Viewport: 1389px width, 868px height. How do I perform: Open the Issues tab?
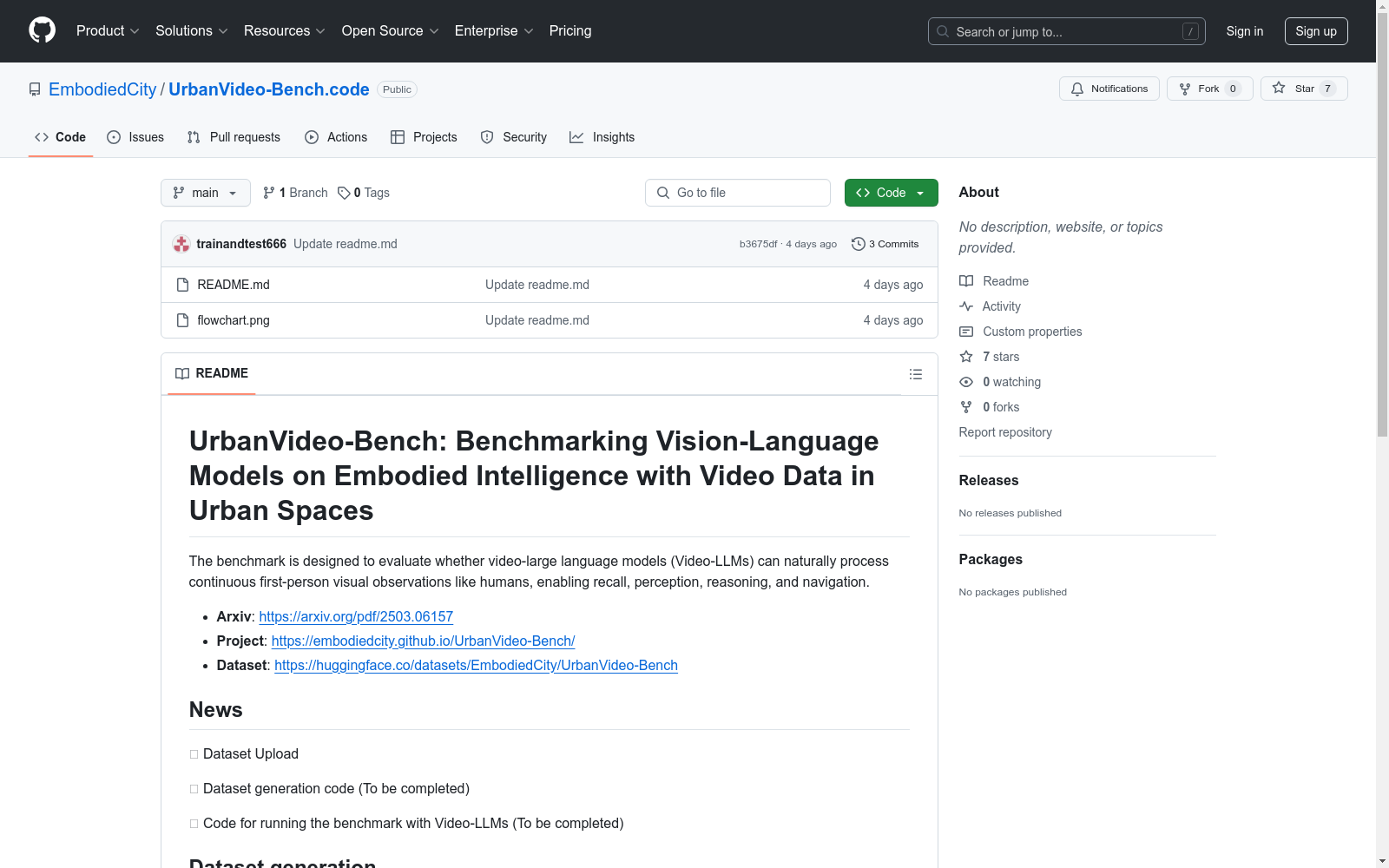tap(135, 137)
